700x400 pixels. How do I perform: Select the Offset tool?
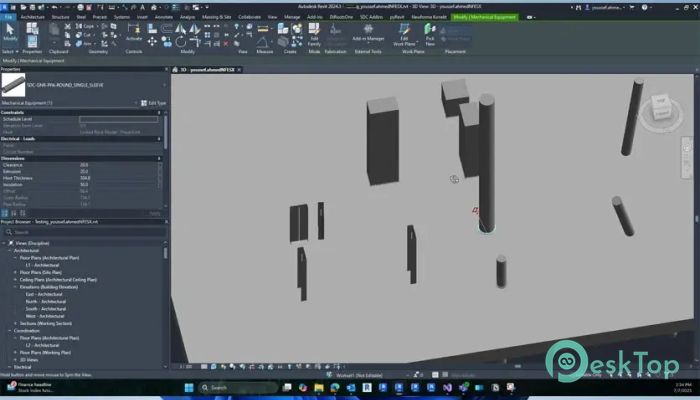pyautogui.click(x=167, y=29)
